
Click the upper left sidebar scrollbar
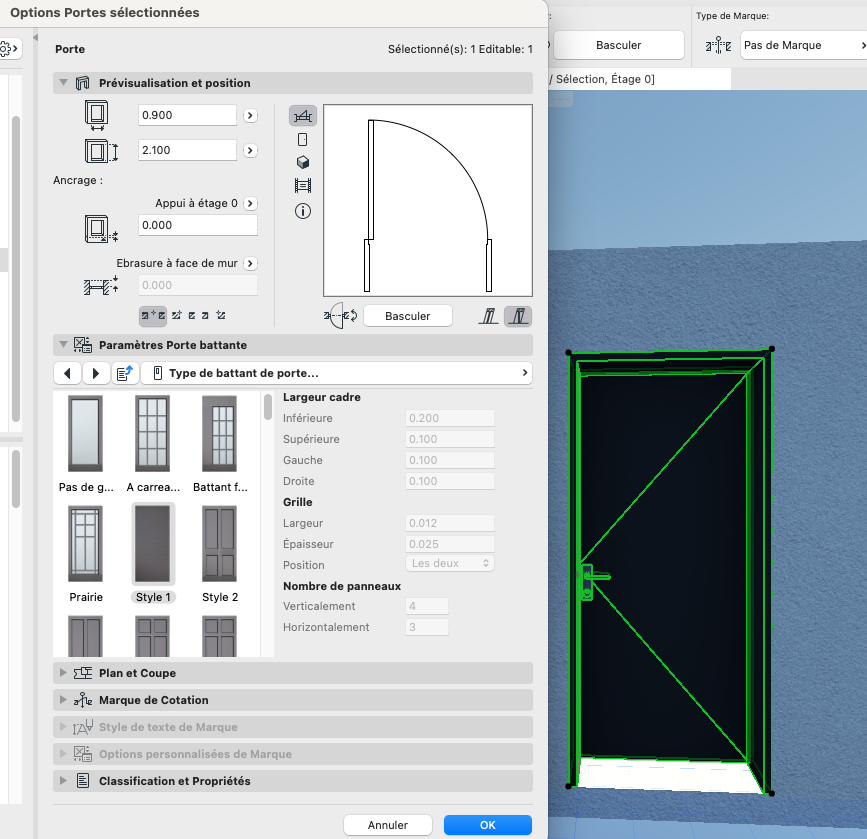[16, 268]
